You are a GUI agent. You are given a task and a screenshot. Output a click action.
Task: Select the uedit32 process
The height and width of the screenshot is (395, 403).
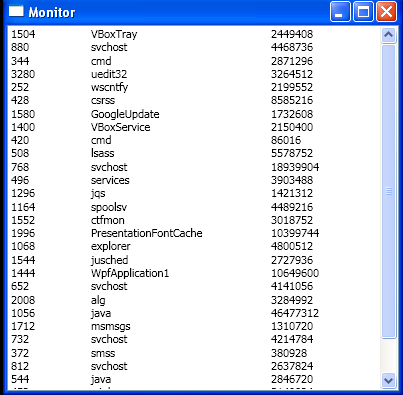(195, 74)
